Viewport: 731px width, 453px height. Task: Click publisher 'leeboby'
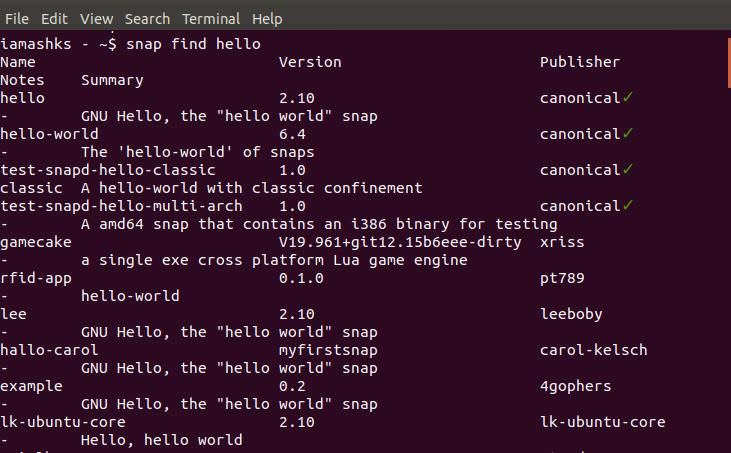point(571,315)
